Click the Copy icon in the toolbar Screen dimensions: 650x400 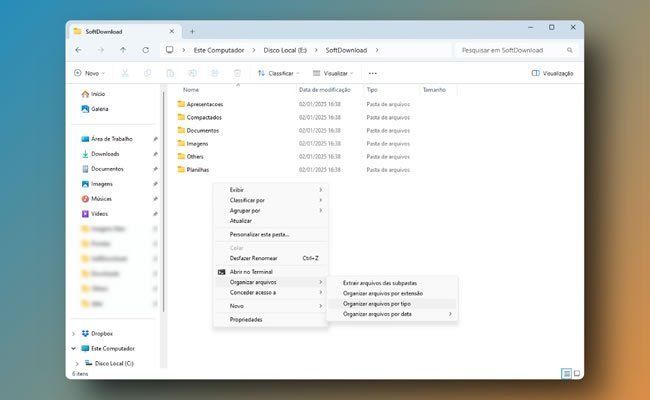click(x=147, y=73)
